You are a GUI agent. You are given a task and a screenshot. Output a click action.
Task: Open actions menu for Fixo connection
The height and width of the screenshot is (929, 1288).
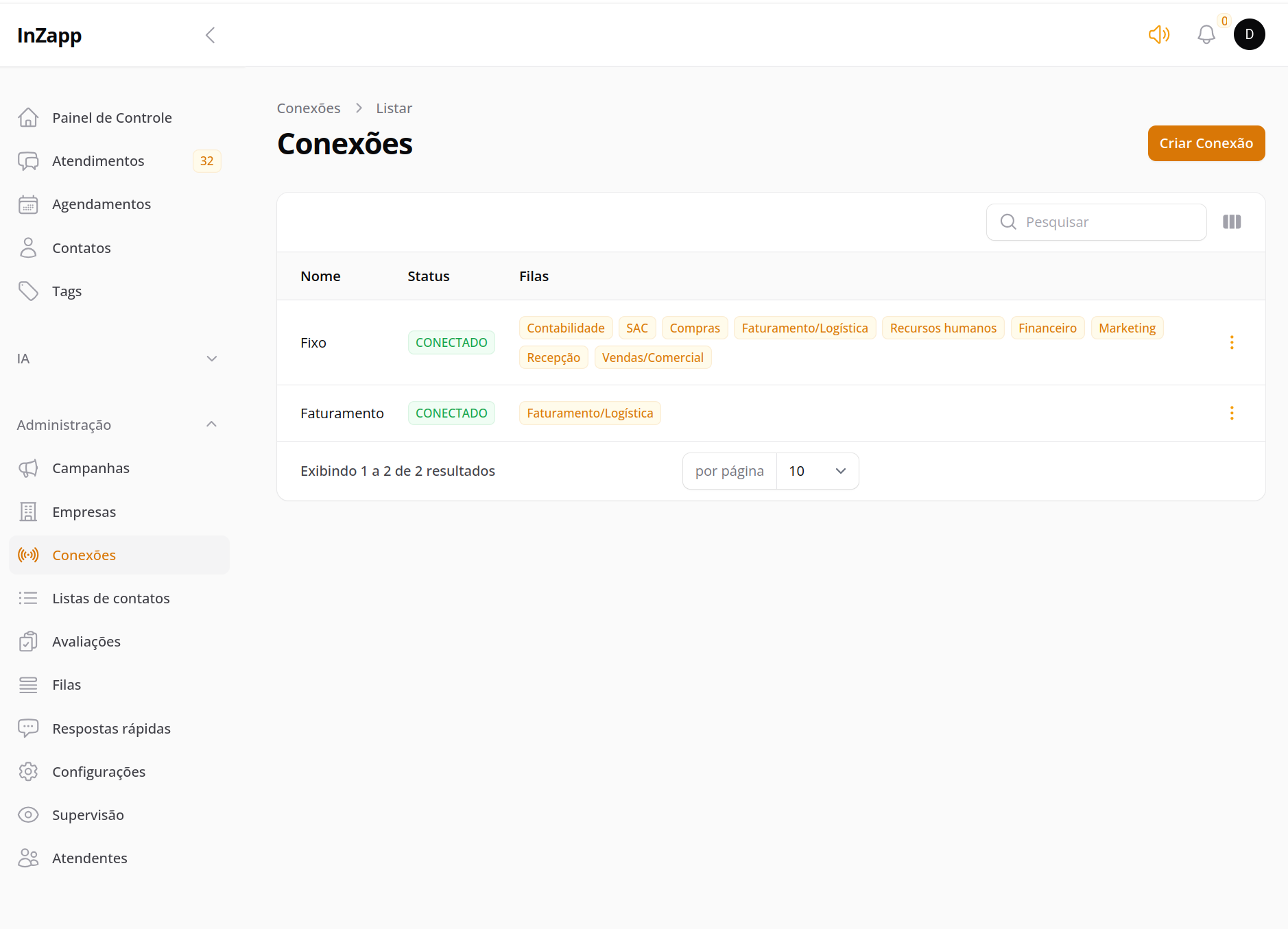(x=1232, y=343)
